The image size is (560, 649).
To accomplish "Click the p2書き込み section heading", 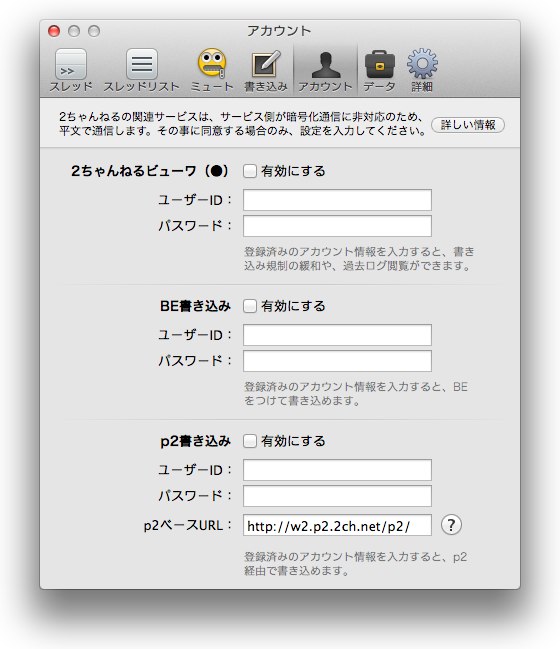I will pos(195,441).
